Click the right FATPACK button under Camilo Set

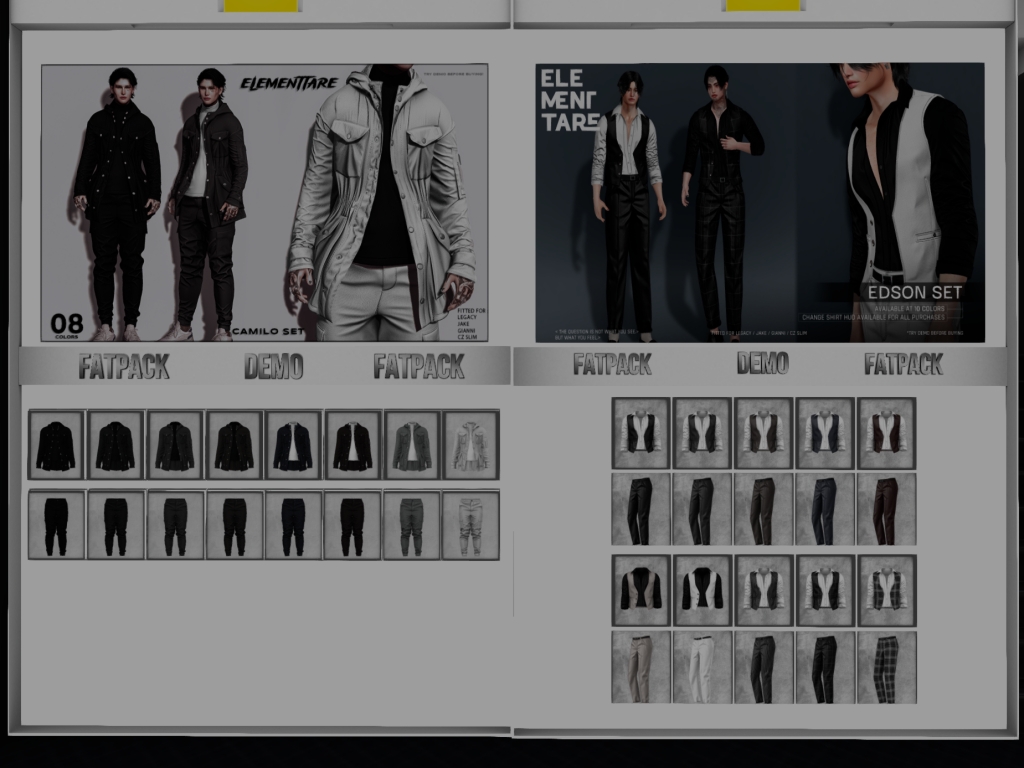419,367
